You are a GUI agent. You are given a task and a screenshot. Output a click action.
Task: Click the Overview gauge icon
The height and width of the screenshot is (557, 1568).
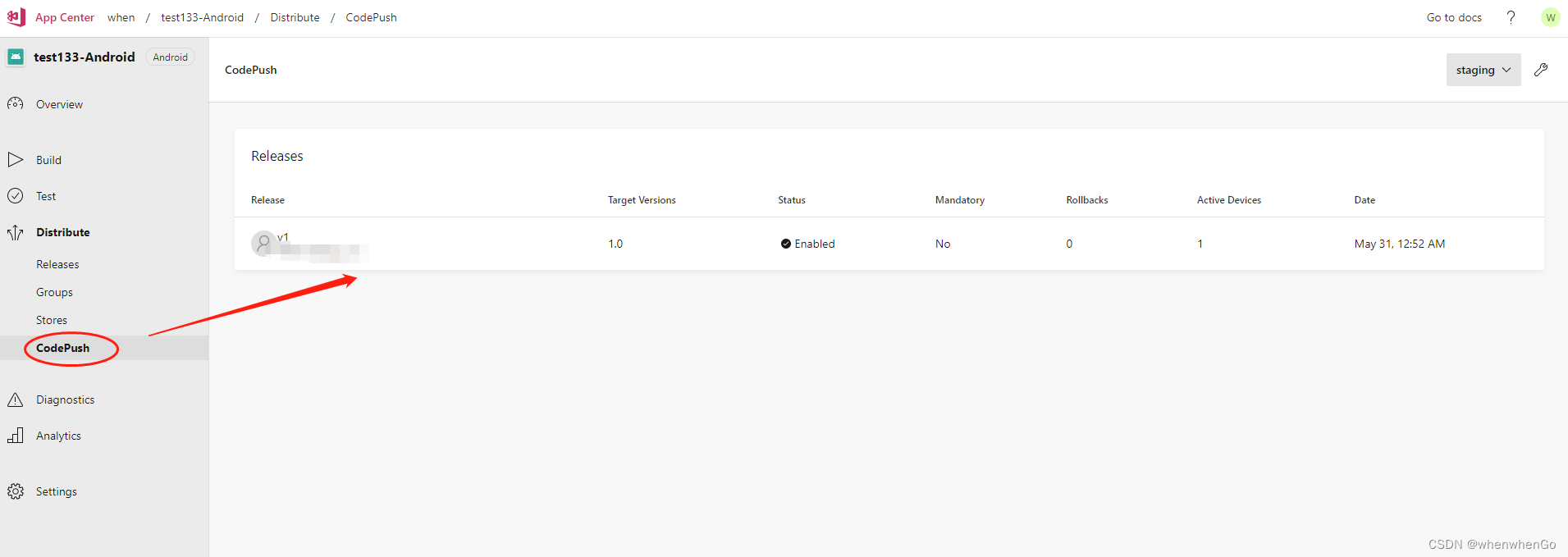pos(16,104)
